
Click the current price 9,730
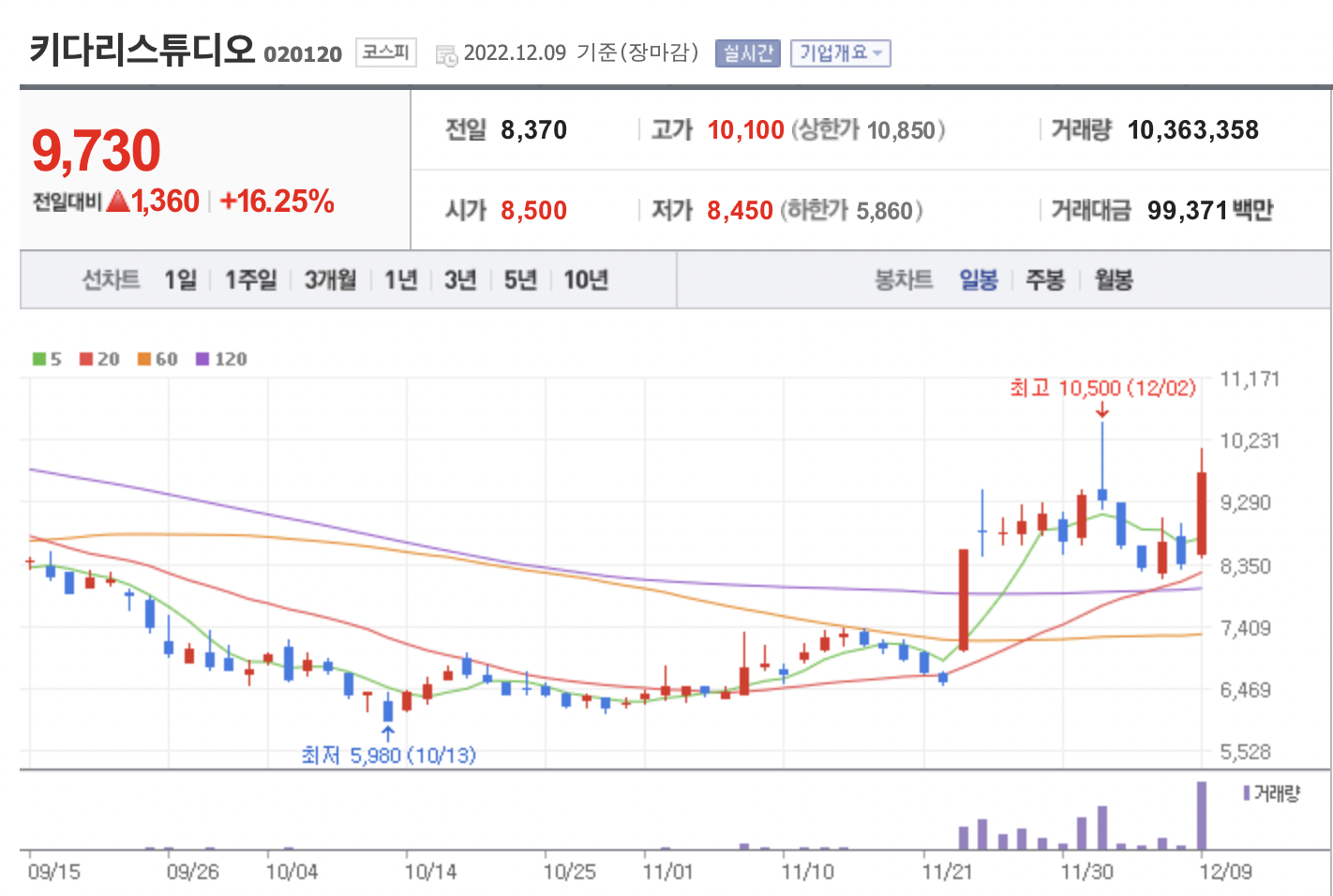97,150
